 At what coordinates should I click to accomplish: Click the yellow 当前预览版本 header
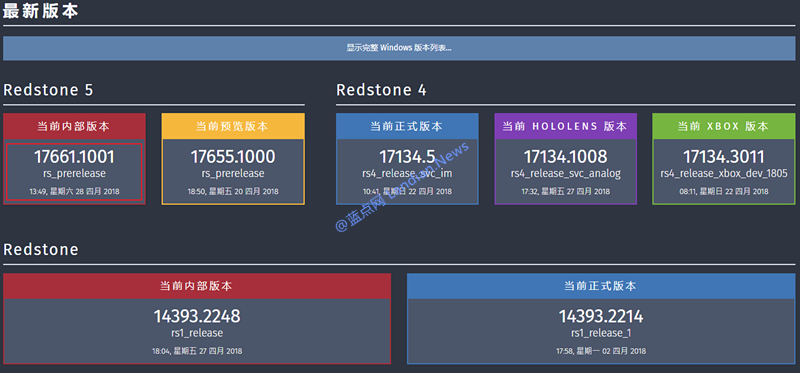click(x=233, y=126)
